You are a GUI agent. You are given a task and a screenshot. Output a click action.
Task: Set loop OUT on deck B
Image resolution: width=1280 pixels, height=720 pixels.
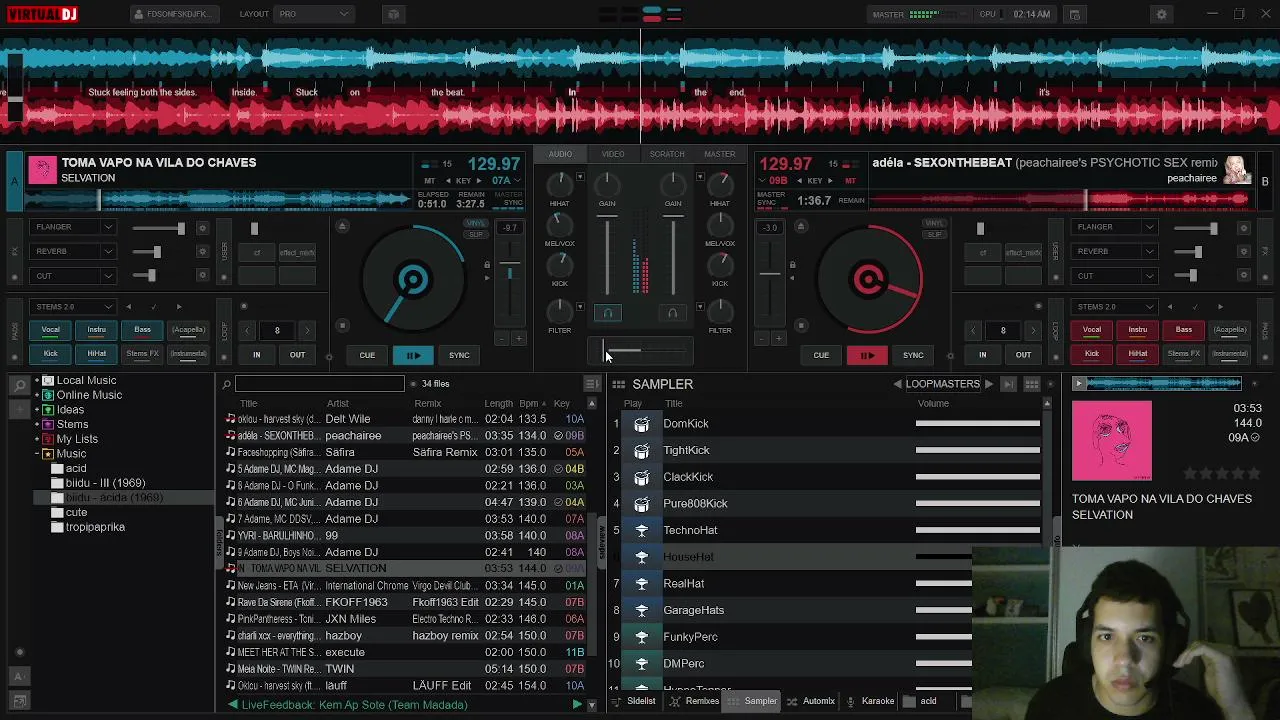(1023, 355)
